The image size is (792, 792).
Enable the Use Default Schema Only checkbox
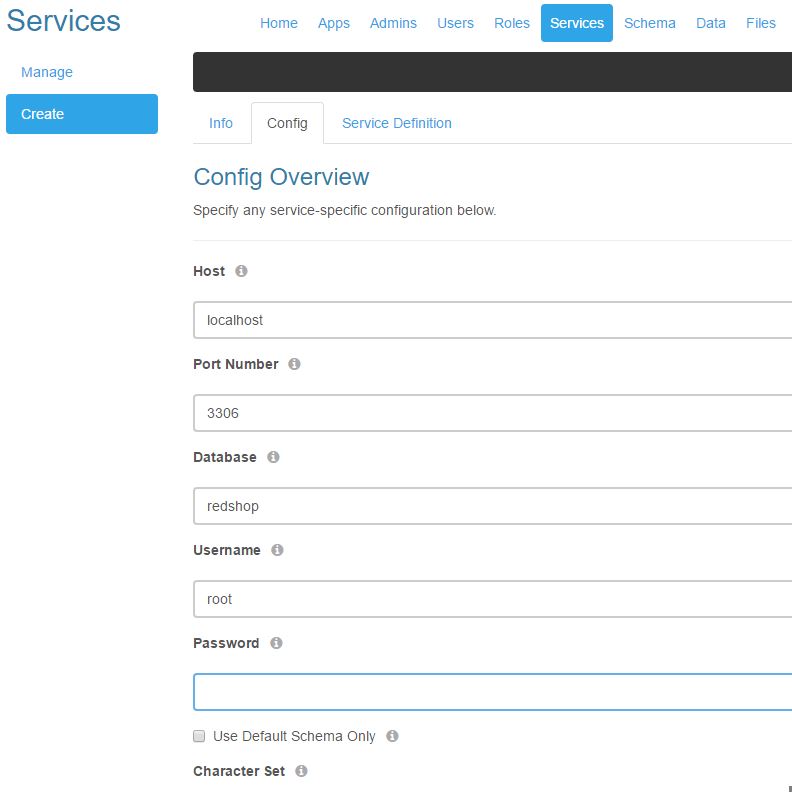pos(199,736)
